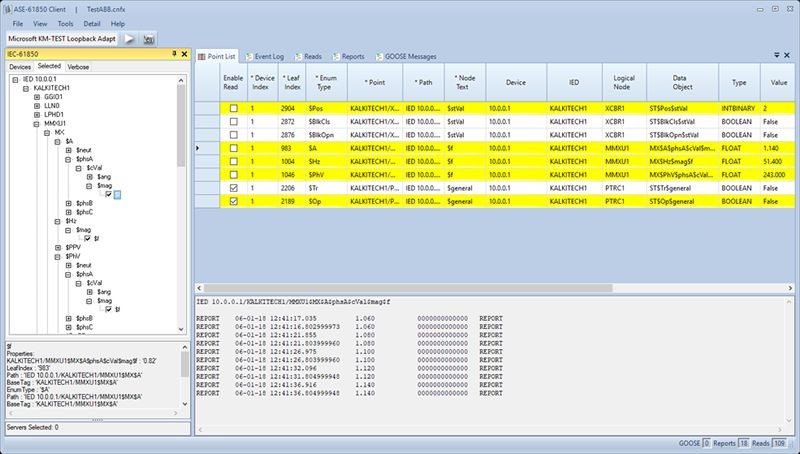Collapse the KALKITECH1 tree node

click(25, 89)
